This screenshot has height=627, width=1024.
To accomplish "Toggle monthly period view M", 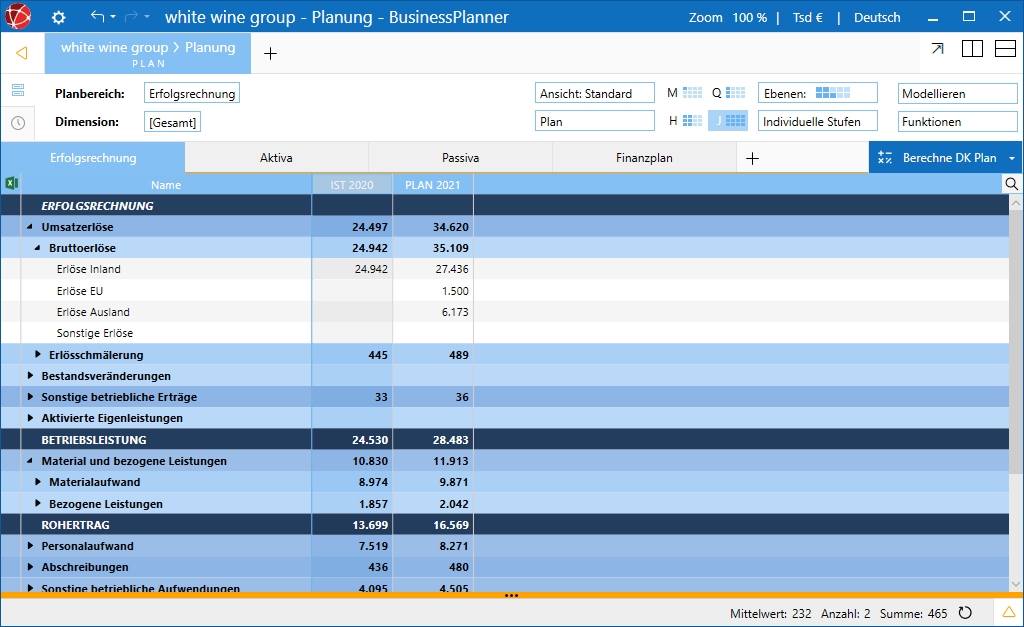I will point(685,93).
